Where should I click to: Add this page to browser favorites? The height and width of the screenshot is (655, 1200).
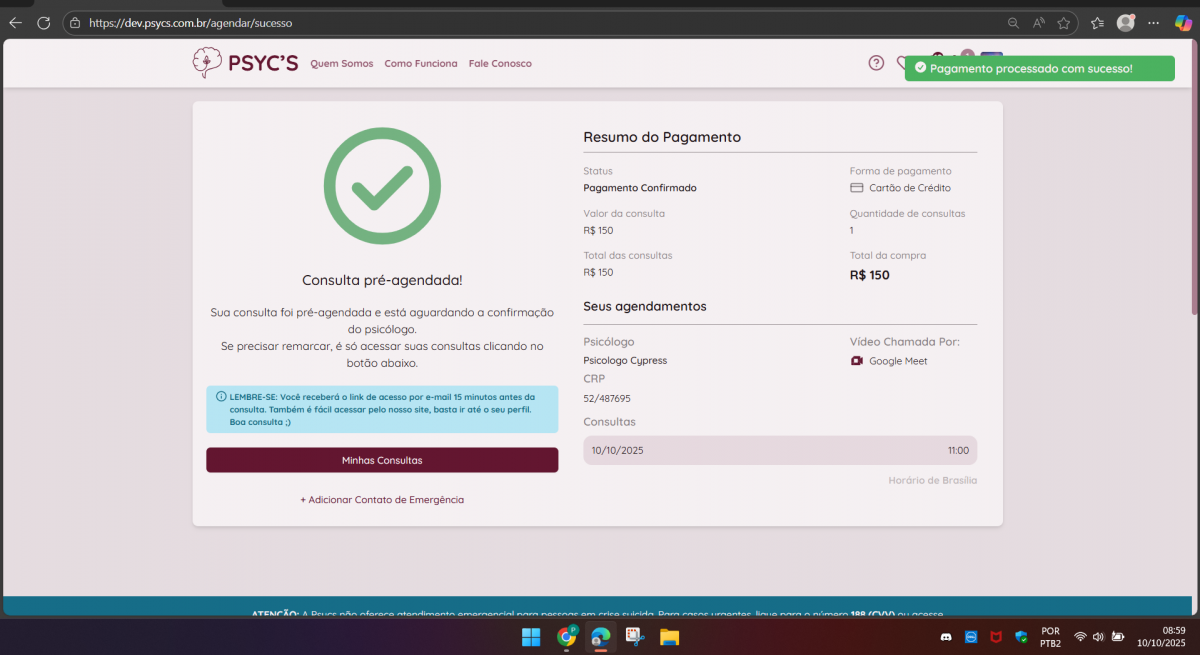[1064, 23]
